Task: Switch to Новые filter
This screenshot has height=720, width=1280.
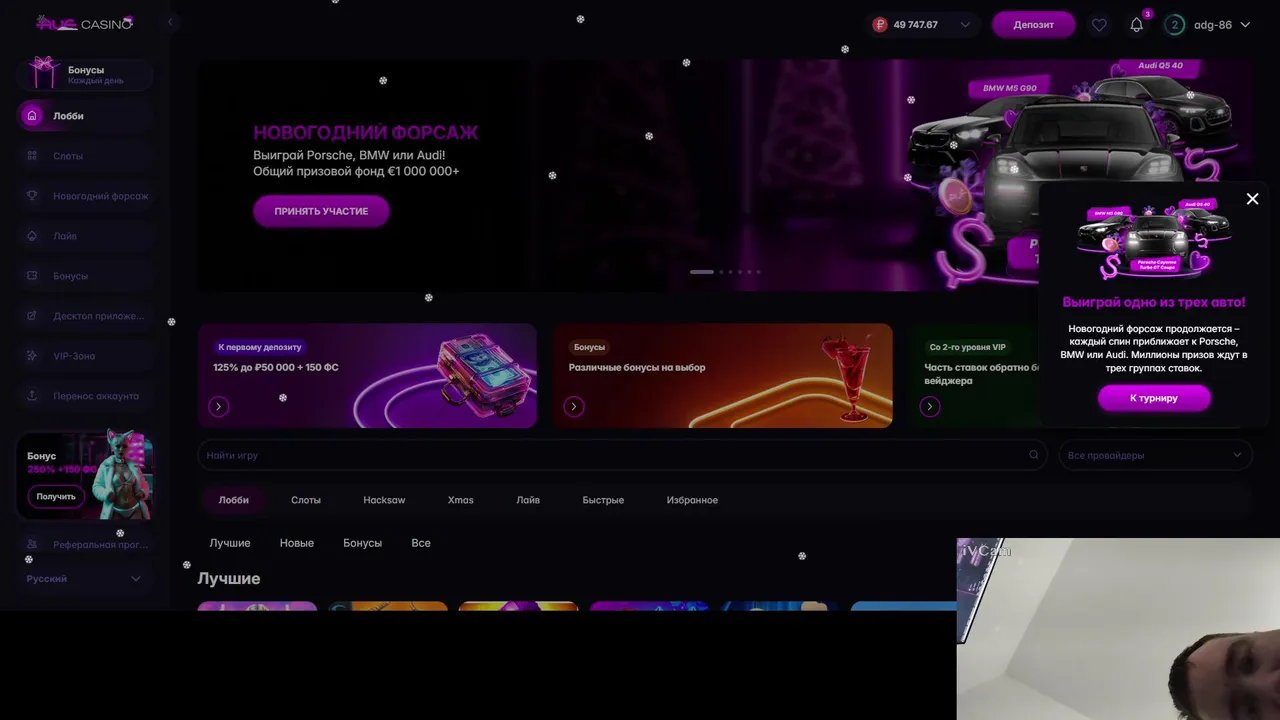Action: (297, 543)
